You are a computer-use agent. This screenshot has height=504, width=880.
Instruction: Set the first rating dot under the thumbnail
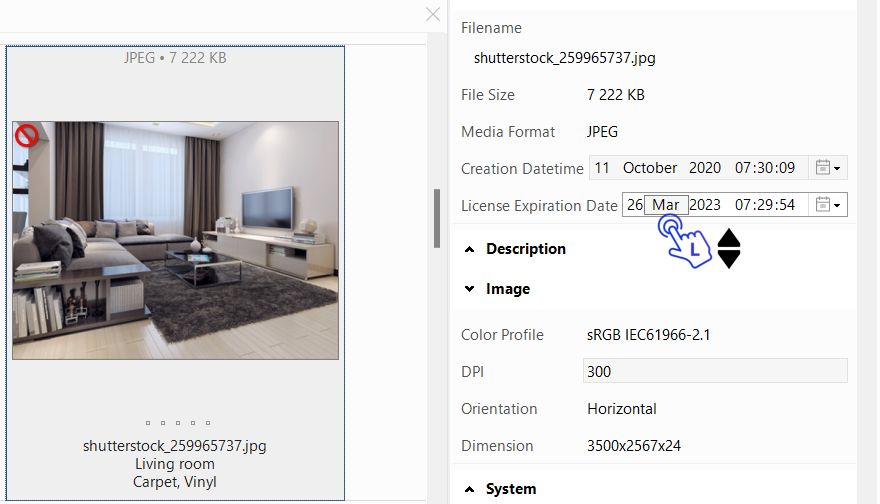(x=148, y=423)
